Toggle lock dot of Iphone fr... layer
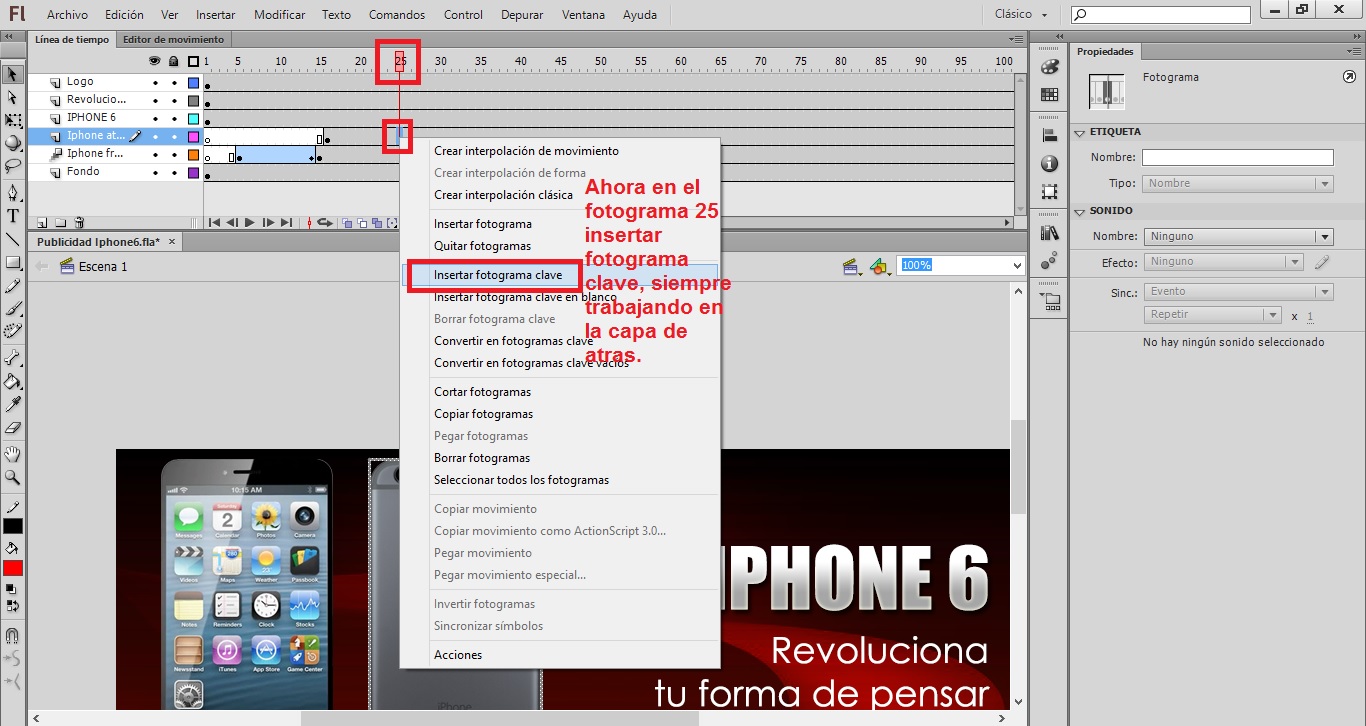The width and height of the screenshot is (1366, 726). click(x=174, y=154)
